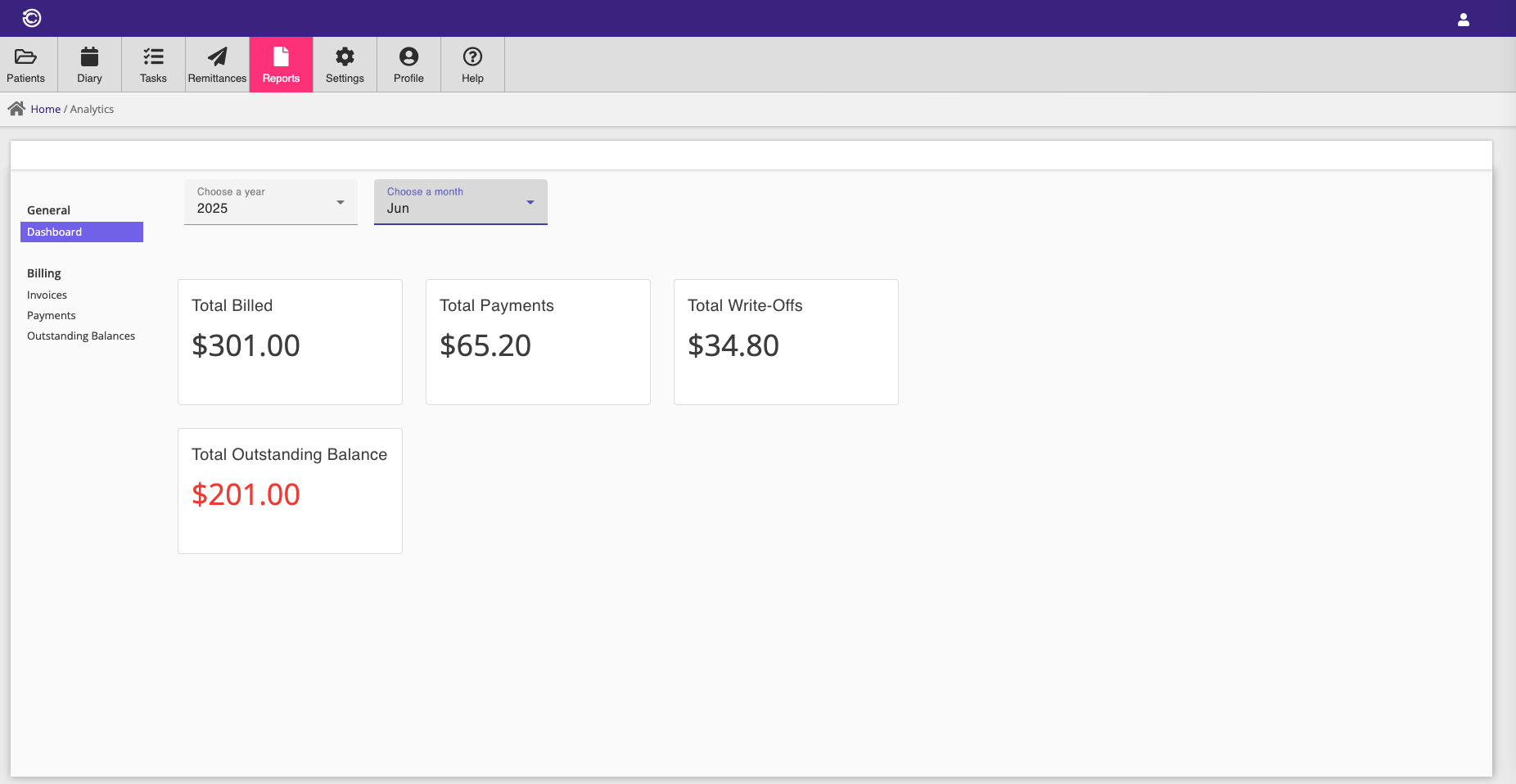Viewport: 1516px width, 784px height.
Task: Click the home icon in breadcrumb
Action: click(x=16, y=109)
